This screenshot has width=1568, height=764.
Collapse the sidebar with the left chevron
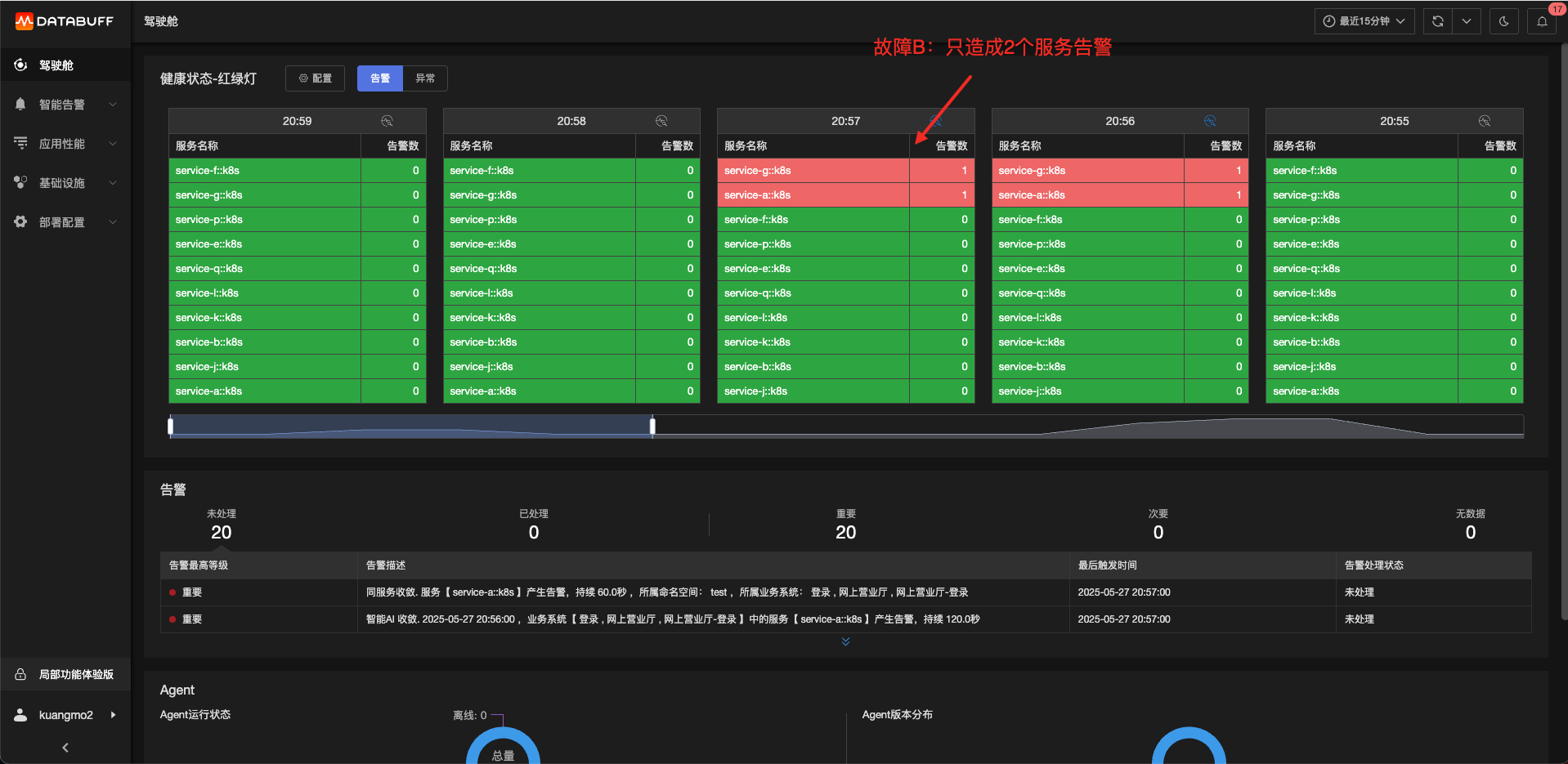(x=65, y=747)
